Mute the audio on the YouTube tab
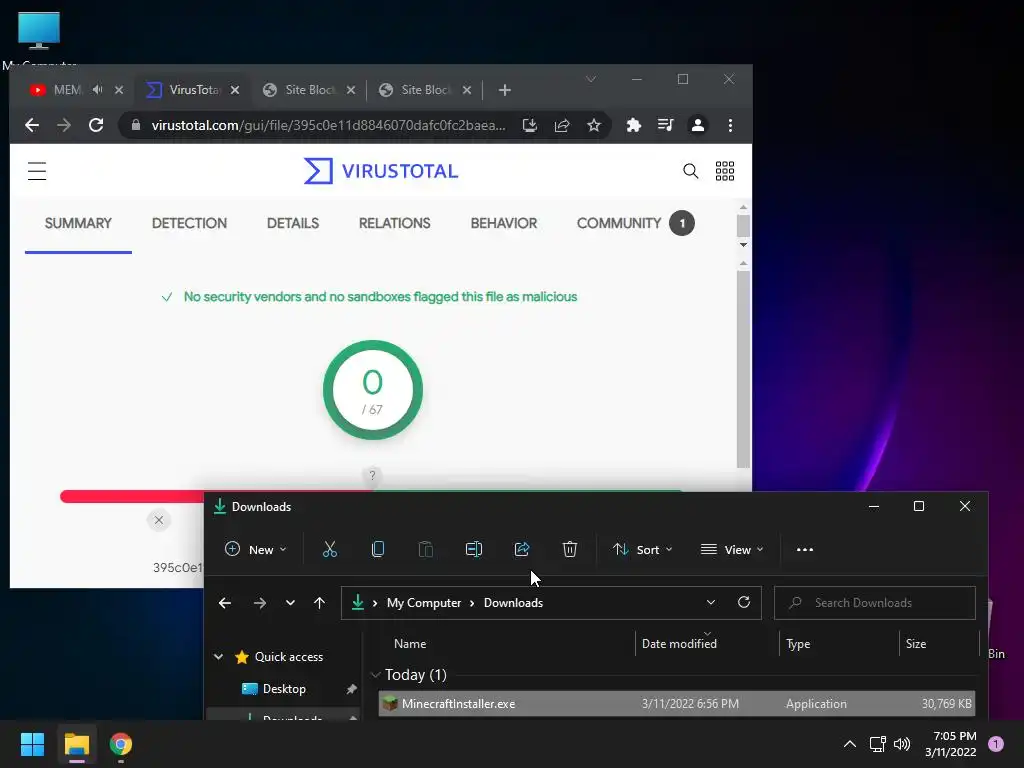The width and height of the screenshot is (1024, 768). click(97, 89)
